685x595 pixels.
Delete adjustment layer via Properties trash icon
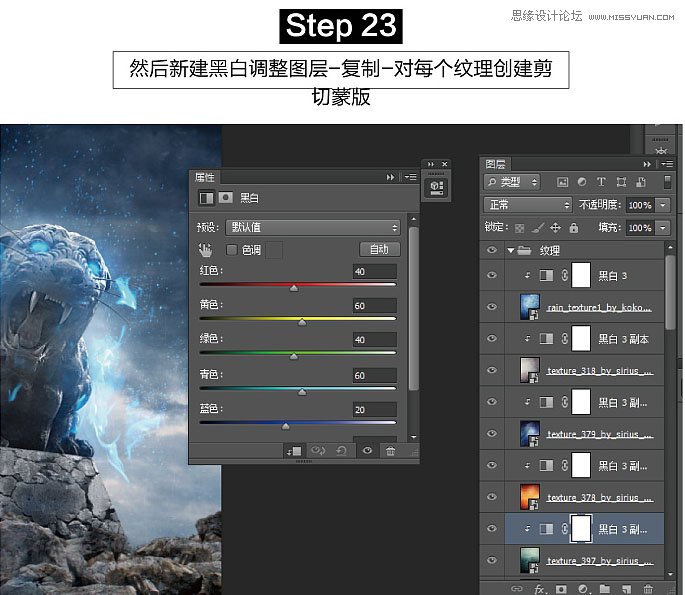tap(390, 451)
